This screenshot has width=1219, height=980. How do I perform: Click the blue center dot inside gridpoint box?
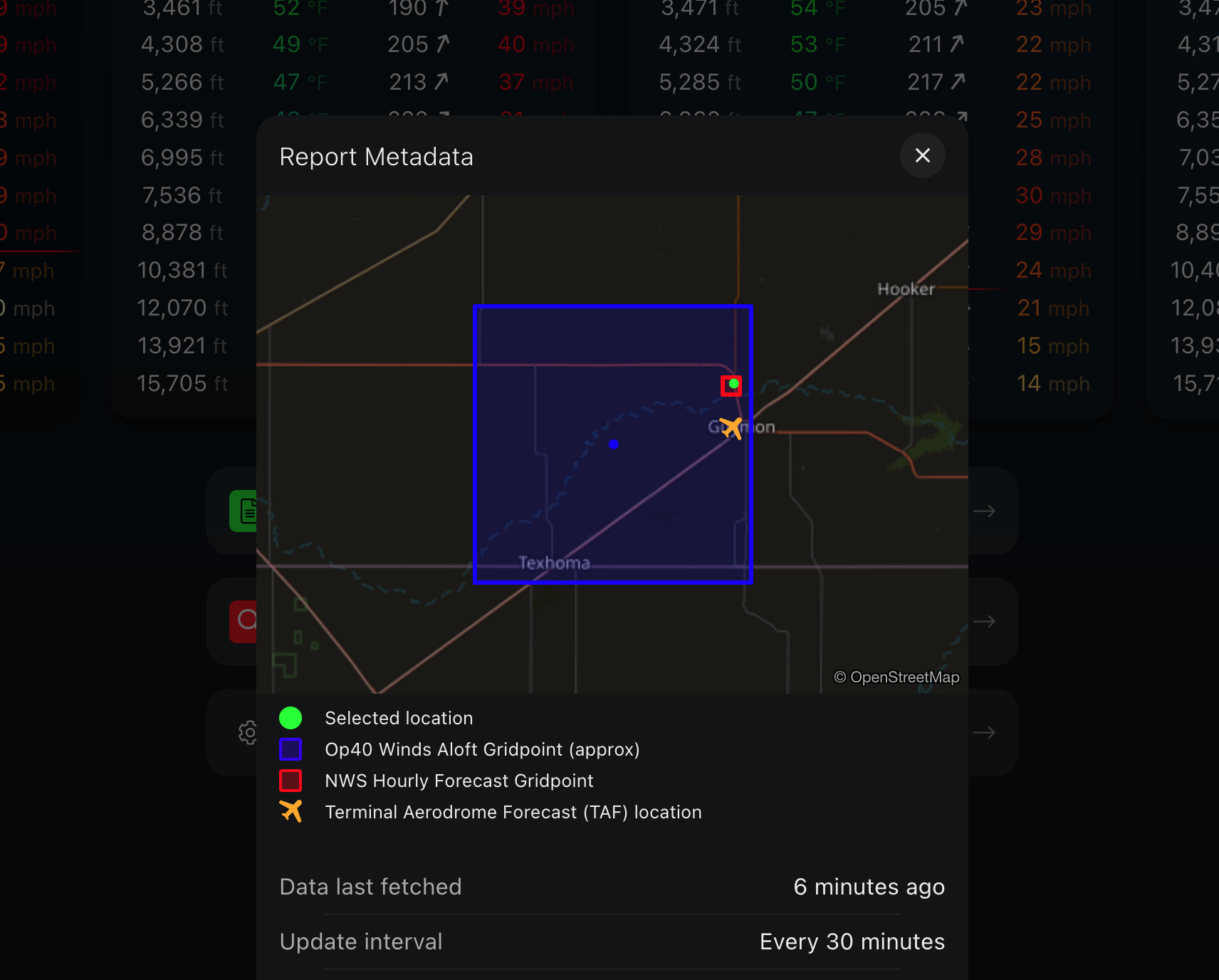tap(614, 444)
